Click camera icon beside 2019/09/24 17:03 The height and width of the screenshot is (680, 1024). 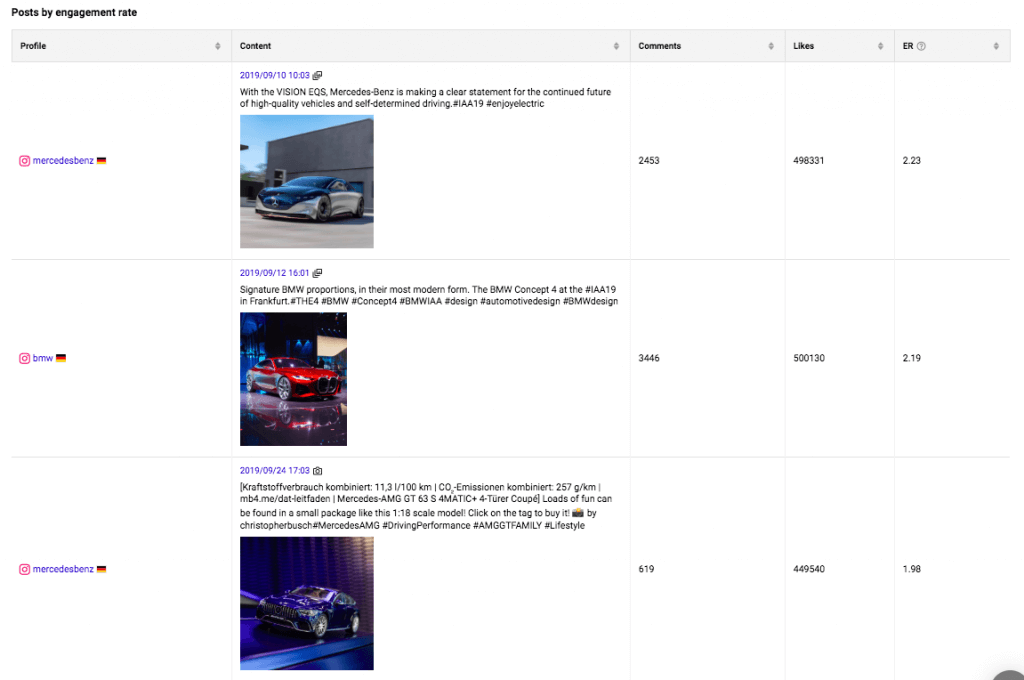[x=317, y=470]
